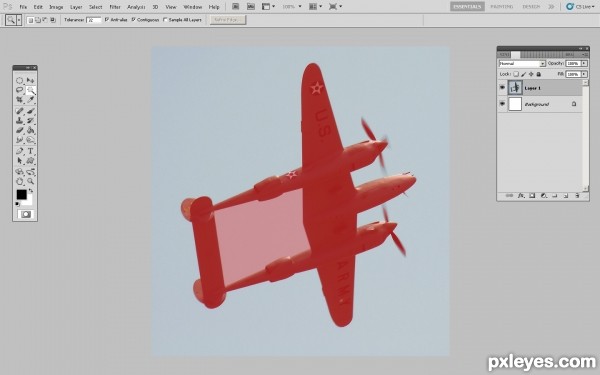Click the Tolerance value field
This screenshot has height=375, width=600.
94,20
